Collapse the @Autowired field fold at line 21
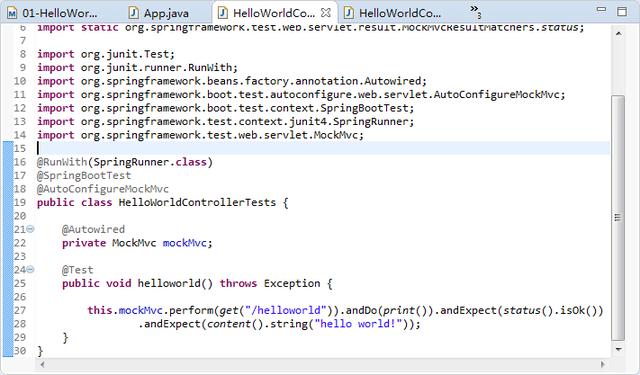The image size is (640, 375). [x=30, y=229]
